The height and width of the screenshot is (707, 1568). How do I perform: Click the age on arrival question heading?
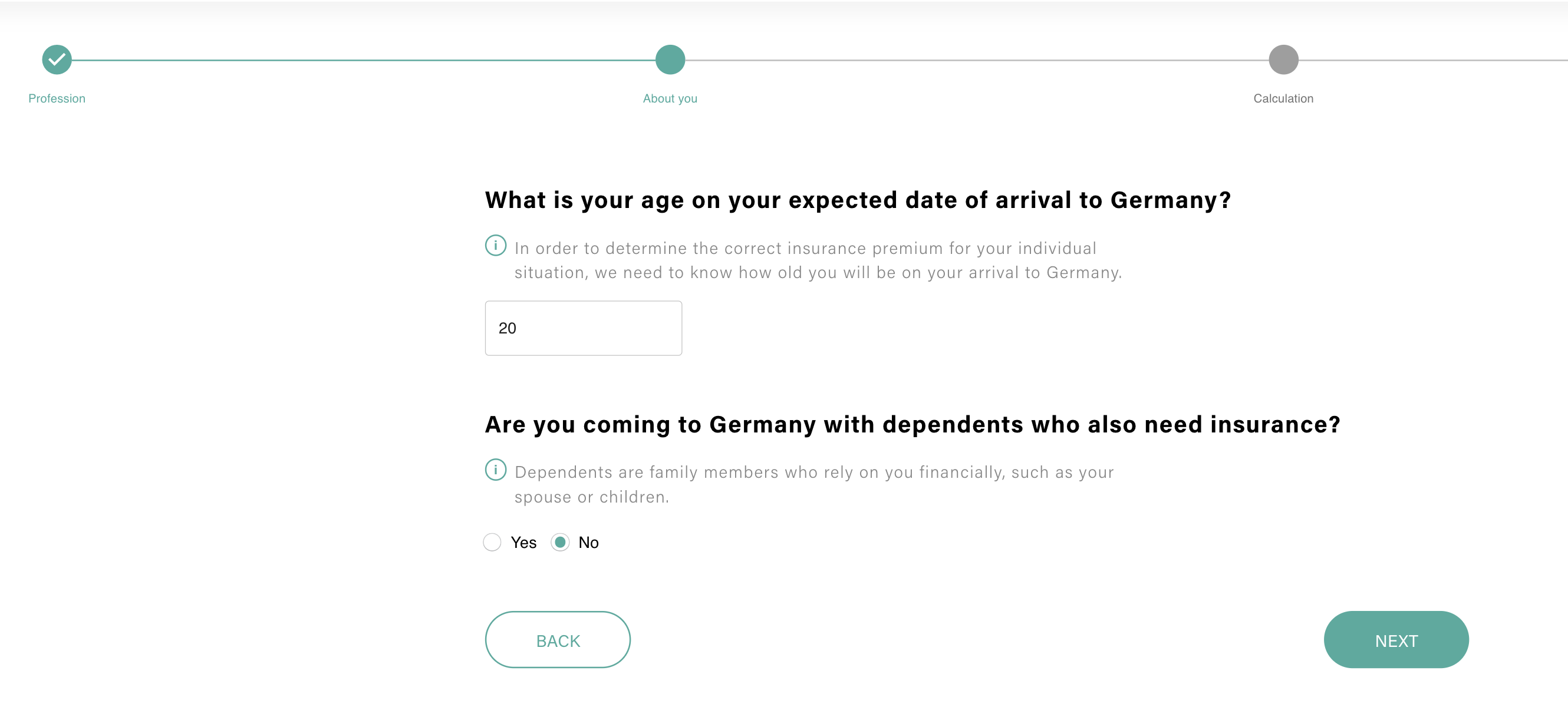[858, 200]
